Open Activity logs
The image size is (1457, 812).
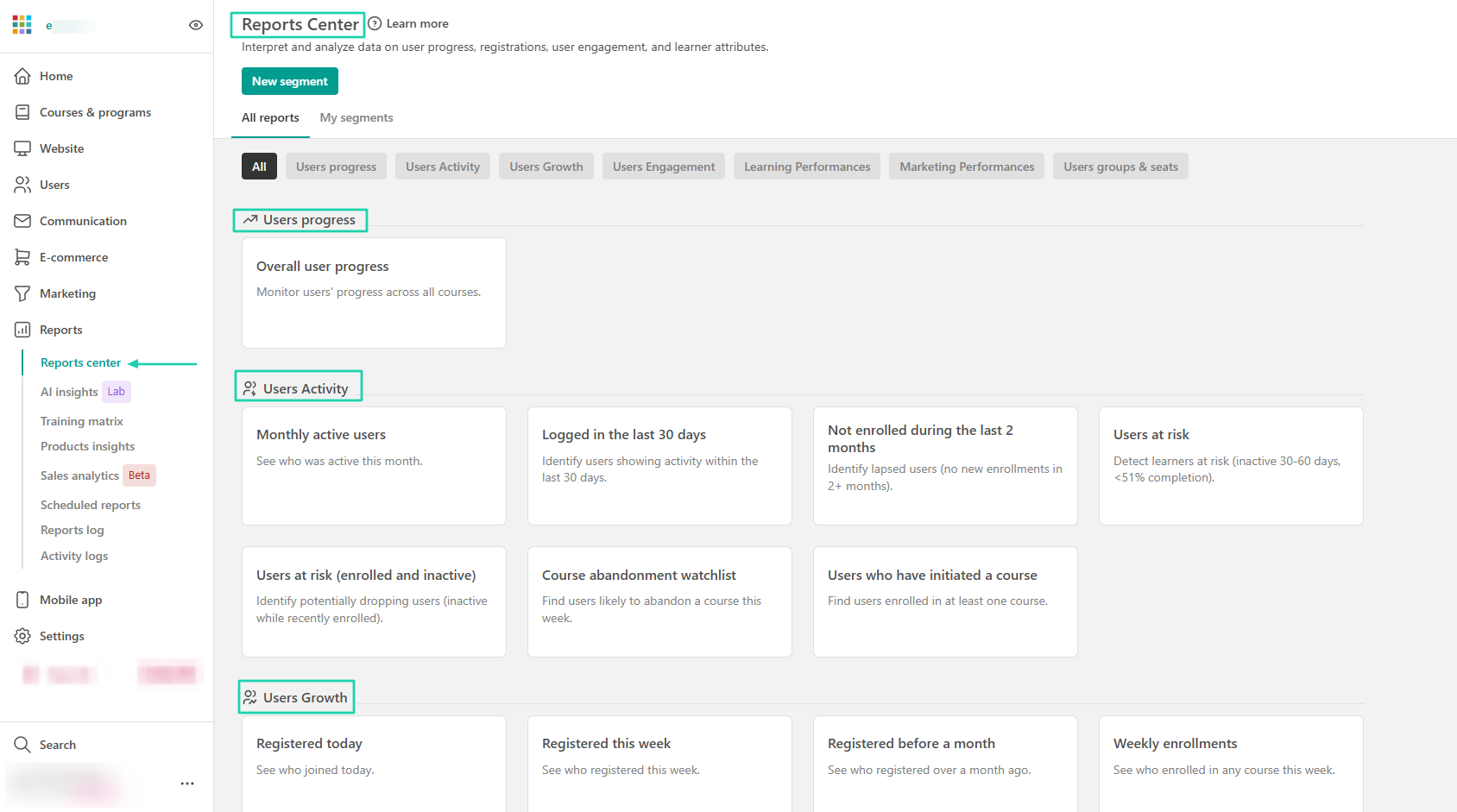pos(74,556)
